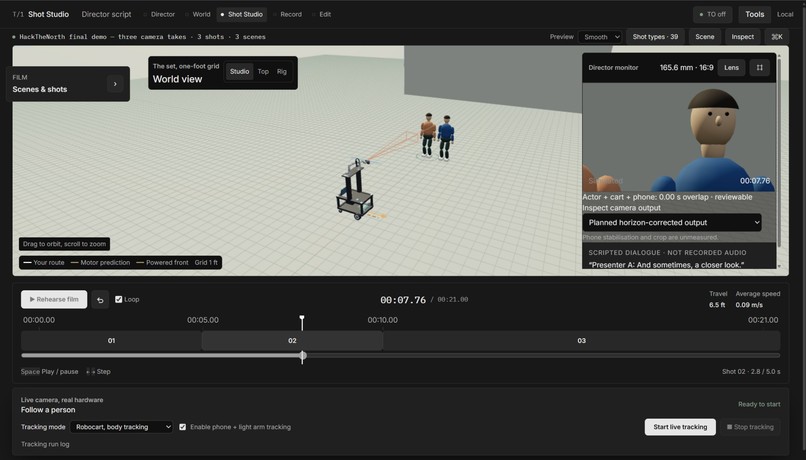Click the Stop tracking button
Image resolution: width=806 pixels, height=460 pixels.
[750, 427]
